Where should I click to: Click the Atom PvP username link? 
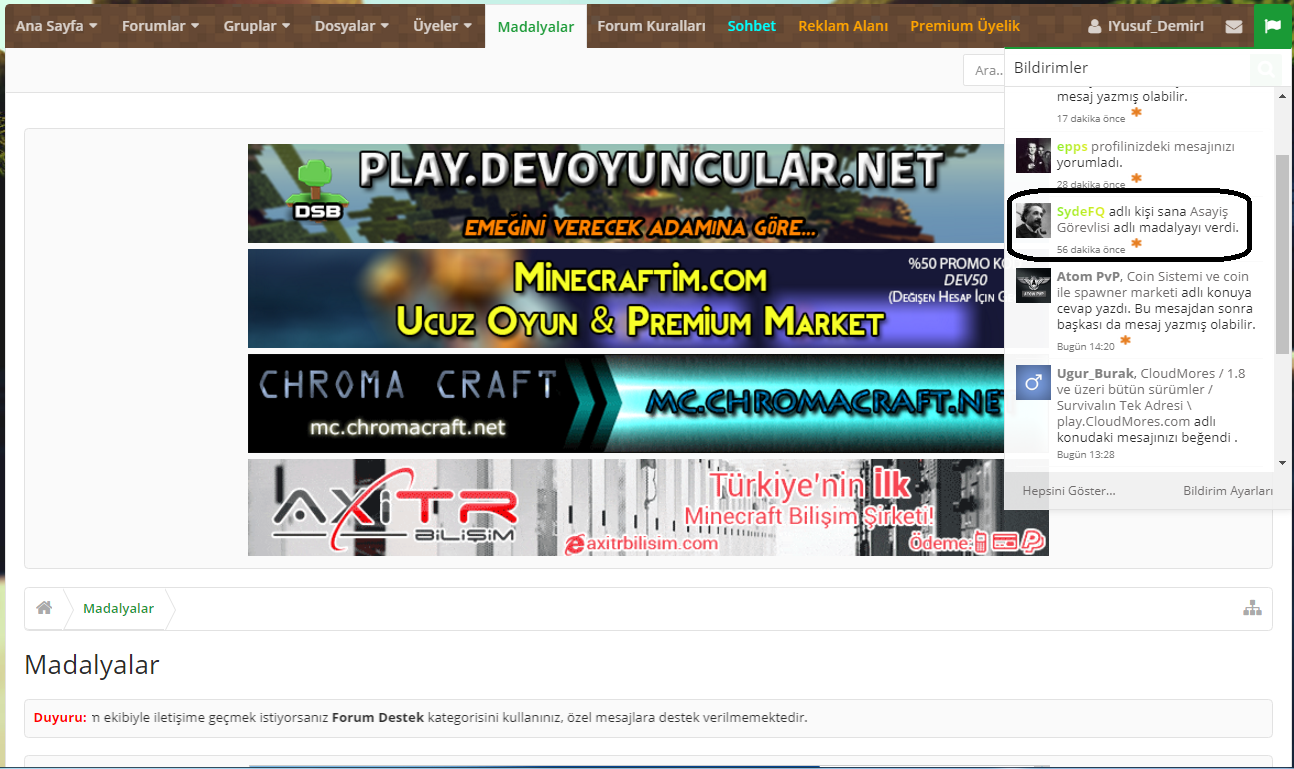(1089, 276)
